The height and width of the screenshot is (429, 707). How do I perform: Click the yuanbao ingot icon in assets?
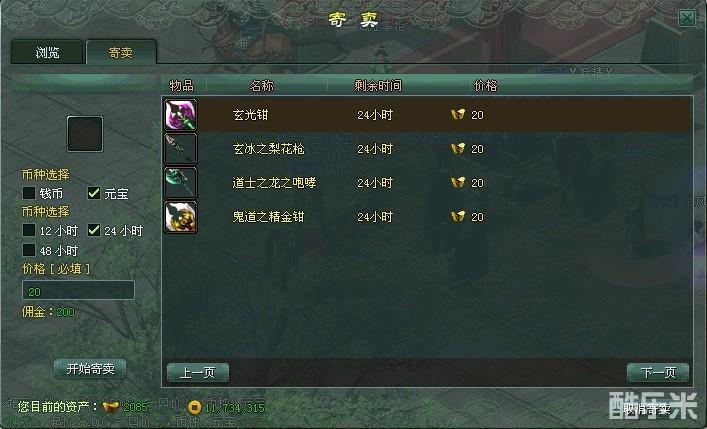(110, 407)
